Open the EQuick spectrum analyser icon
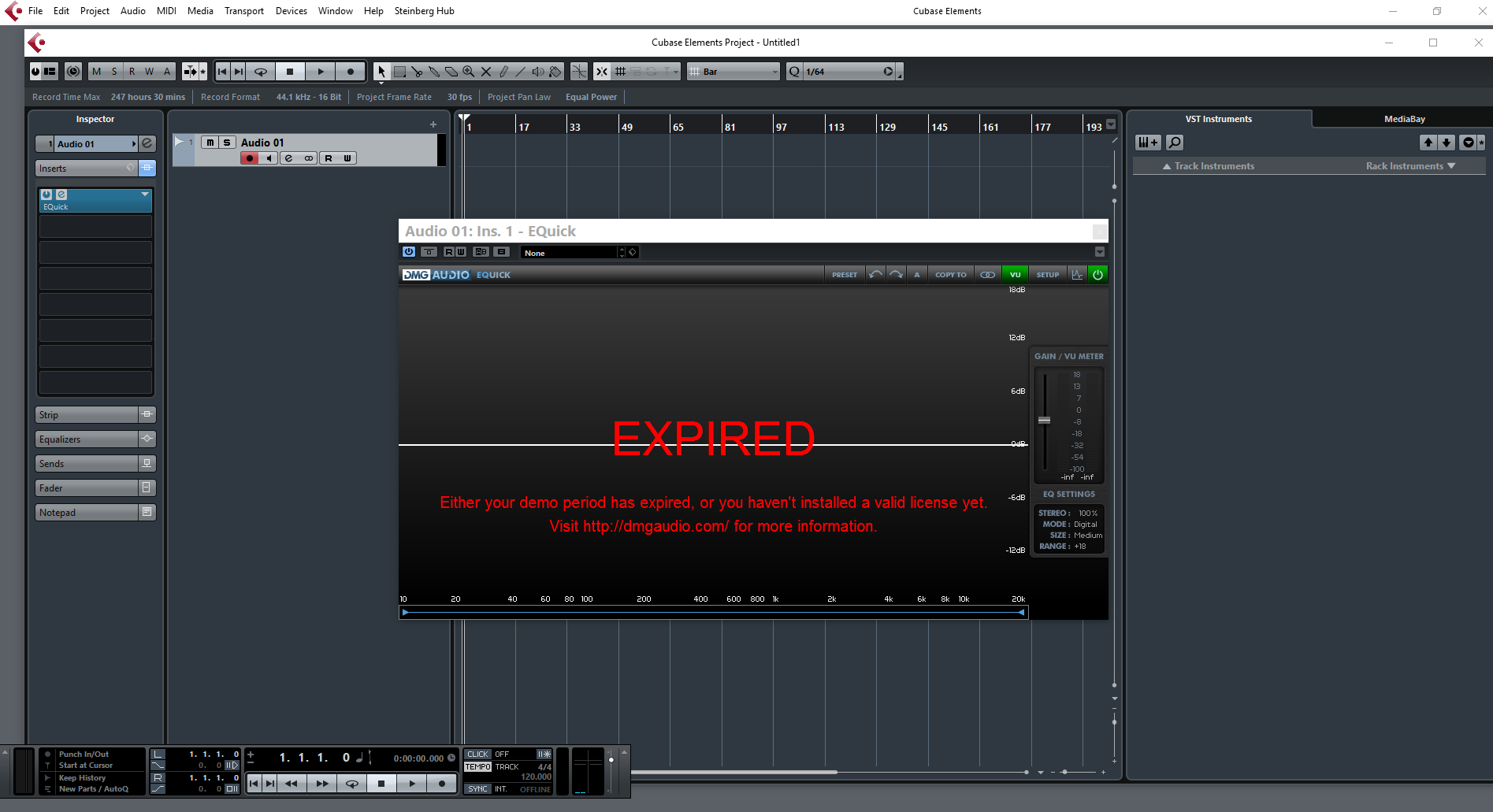 click(1077, 275)
